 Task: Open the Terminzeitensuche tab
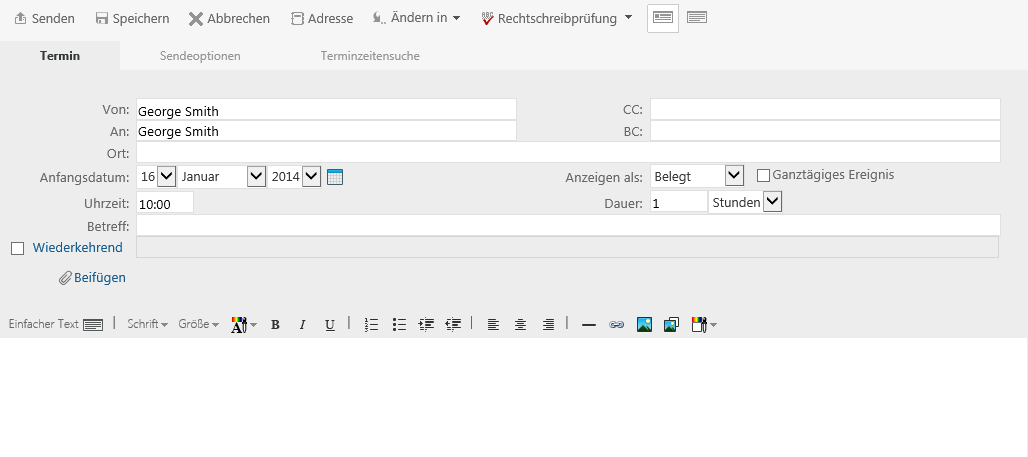[370, 56]
